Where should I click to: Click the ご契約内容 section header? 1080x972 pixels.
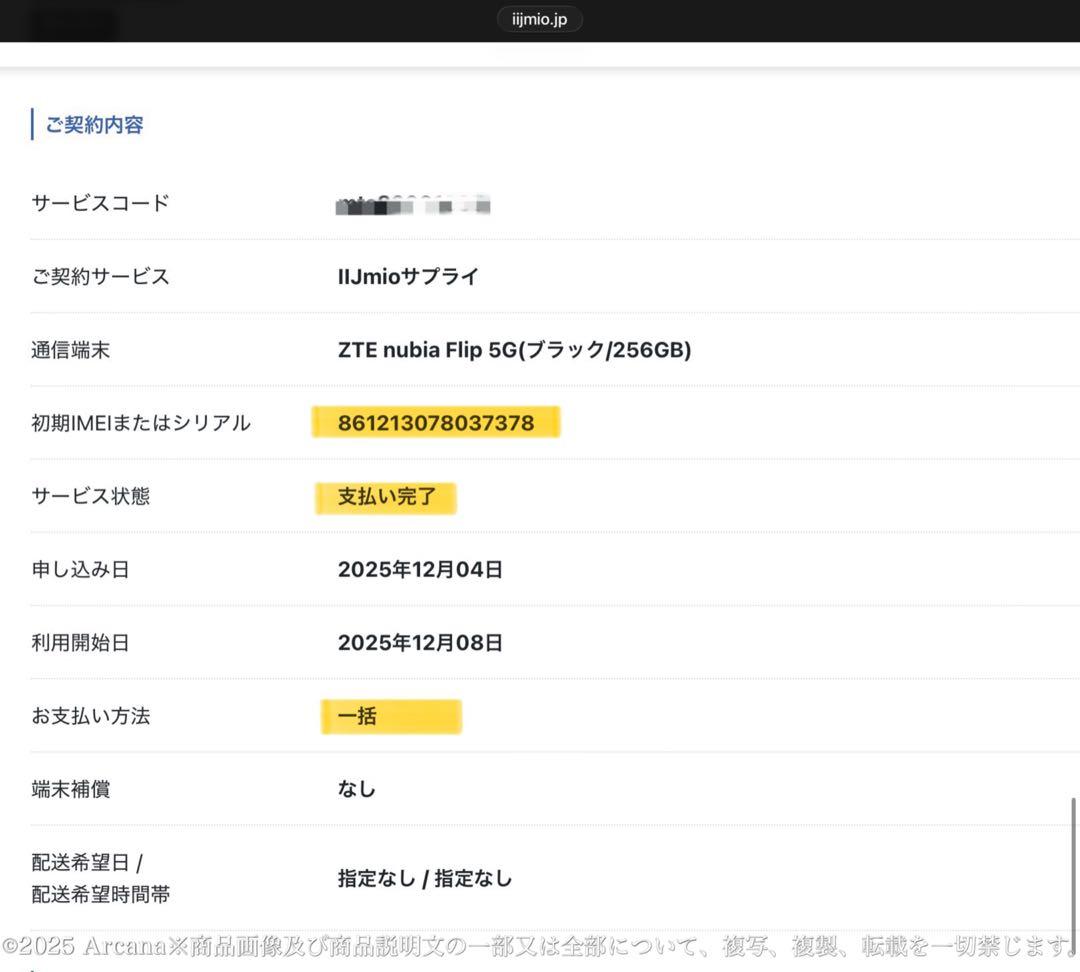pos(90,124)
